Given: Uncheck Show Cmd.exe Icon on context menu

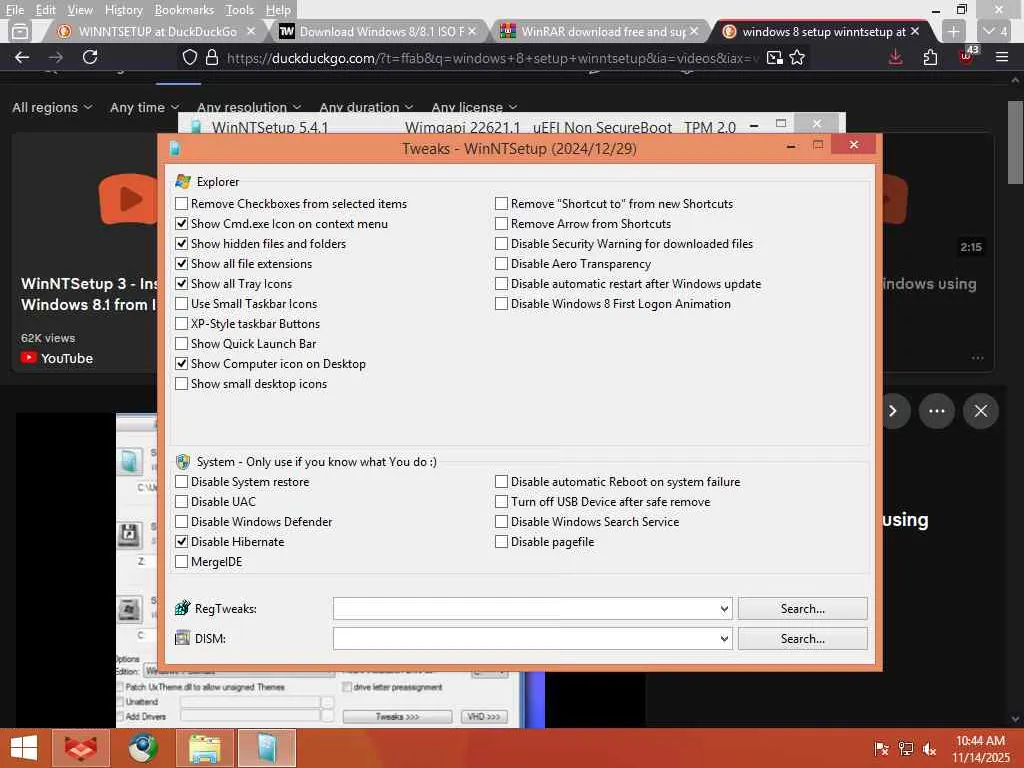Looking at the screenshot, I should point(182,223).
